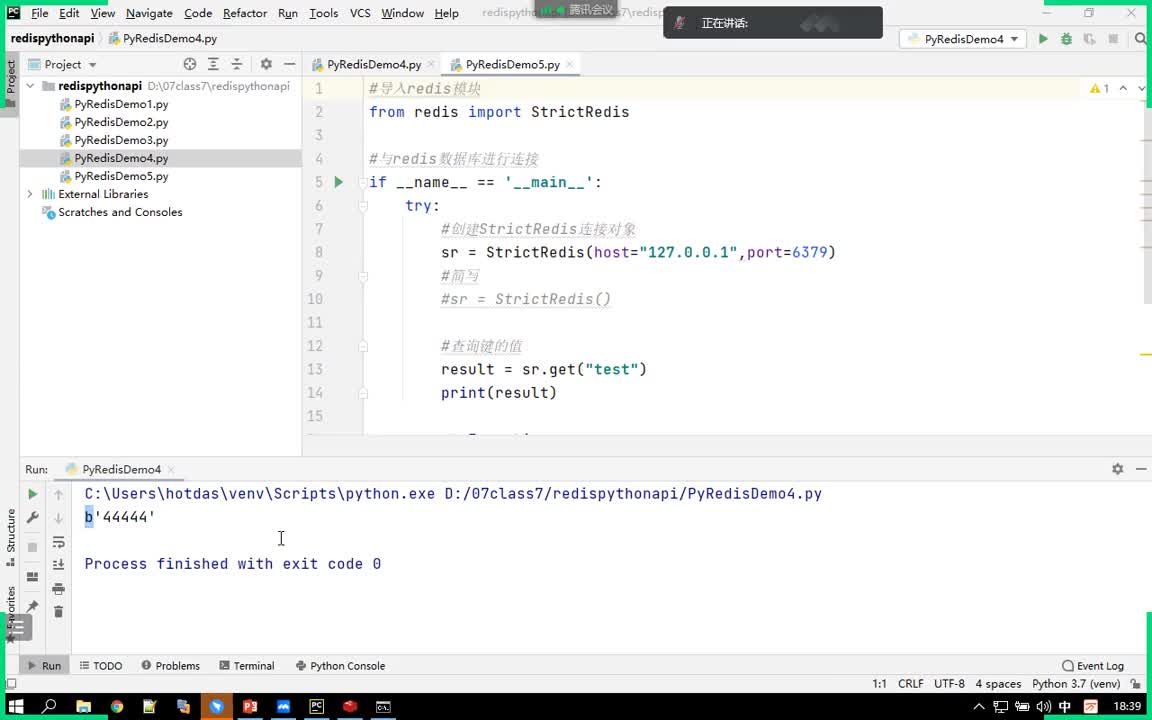Image resolution: width=1152 pixels, height=720 pixels.
Task: Close PyRedisDemo4 Run tab
Action: (x=170, y=469)
